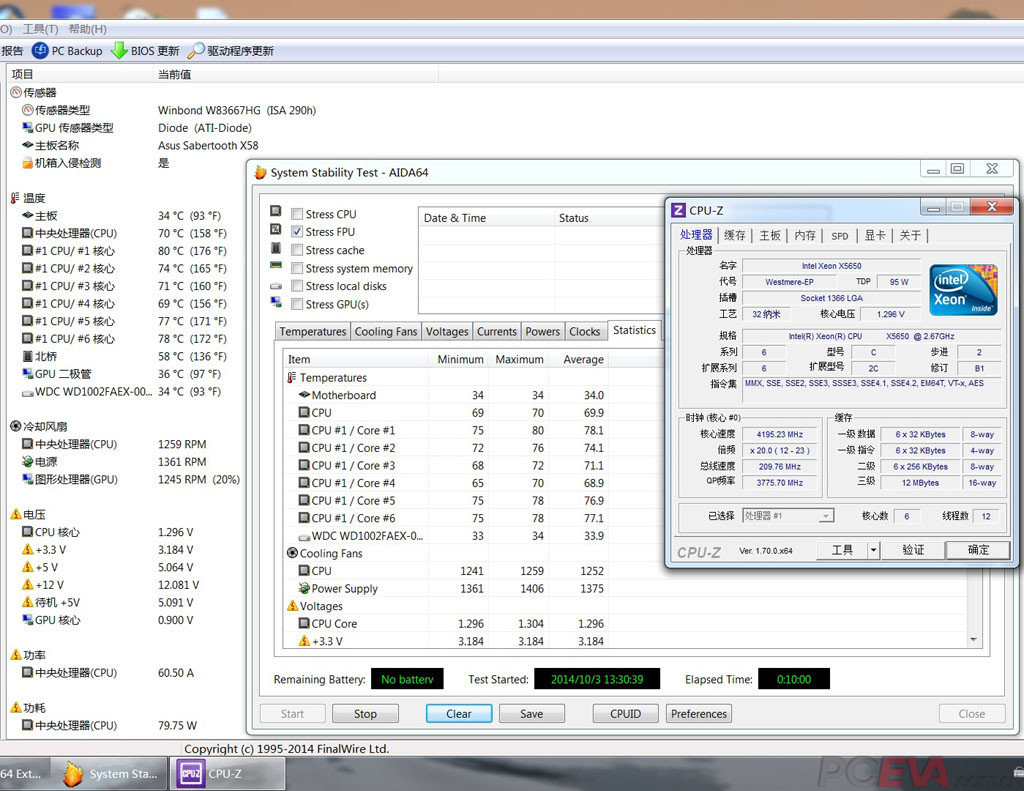The image size is (1024, 791).
Task: Switch to the Clocks tab
Action: point(584,331)
